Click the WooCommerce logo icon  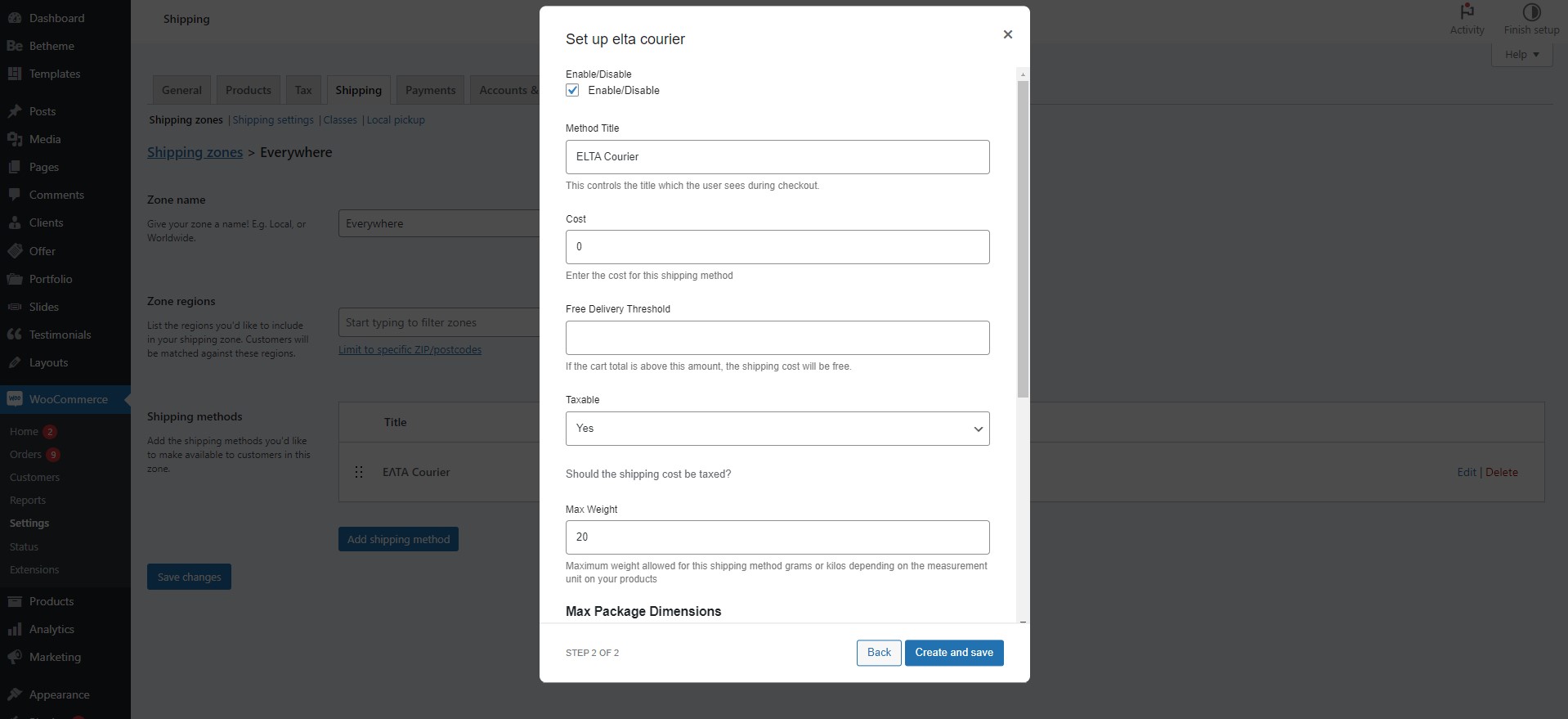pyautogui.click(x=14, y=399)
